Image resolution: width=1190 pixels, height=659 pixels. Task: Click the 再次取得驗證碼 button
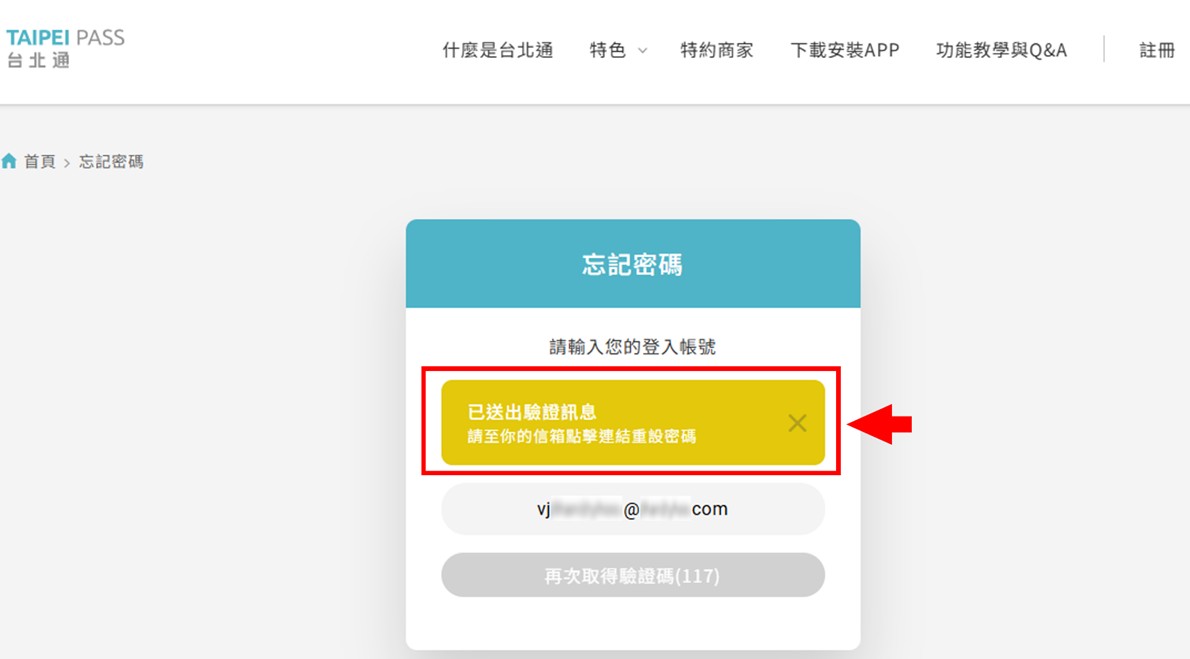click(x=633, y=575)
